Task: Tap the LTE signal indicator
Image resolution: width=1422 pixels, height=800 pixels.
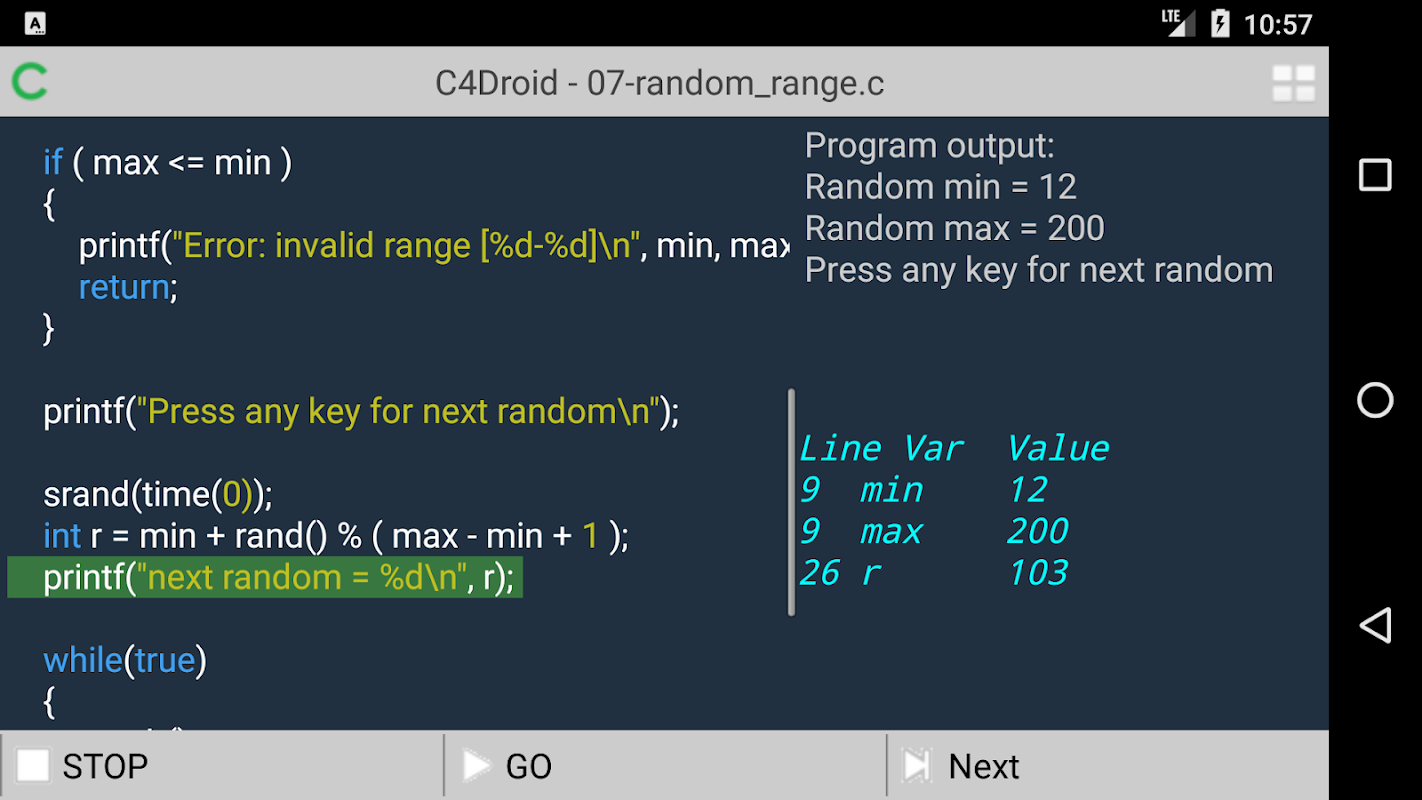Action: (1179, 23)
